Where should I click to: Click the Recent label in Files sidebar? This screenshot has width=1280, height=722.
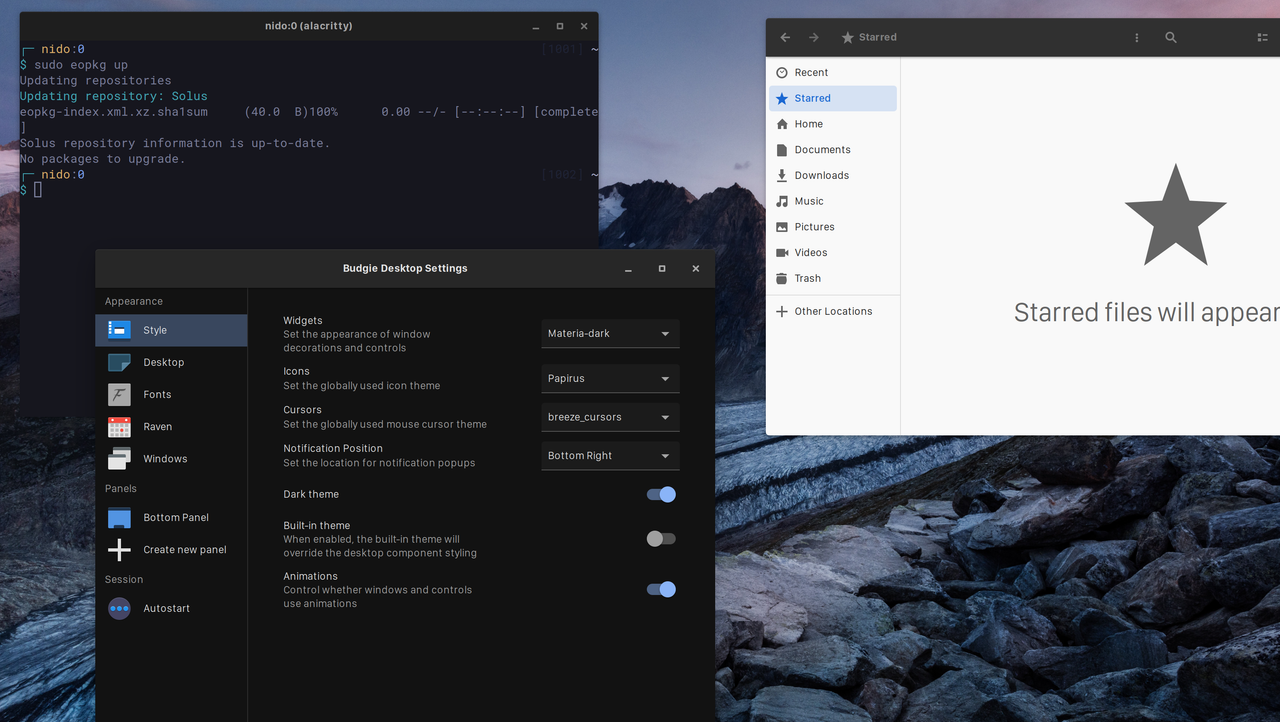coord(811,72)
